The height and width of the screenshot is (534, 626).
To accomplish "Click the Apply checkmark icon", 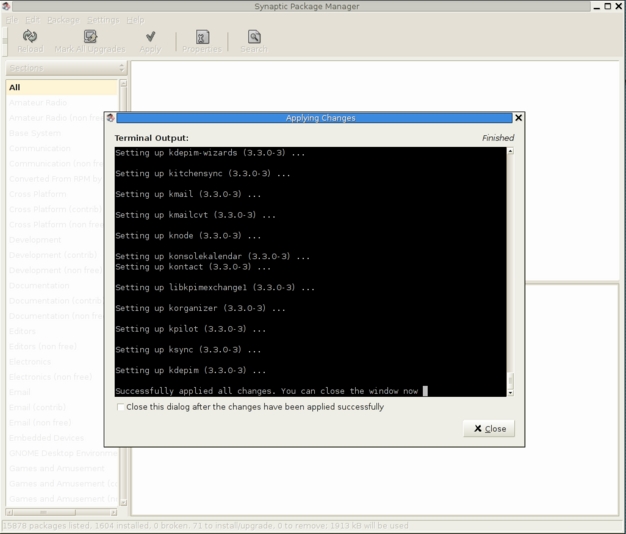I will tap(150, 37).
